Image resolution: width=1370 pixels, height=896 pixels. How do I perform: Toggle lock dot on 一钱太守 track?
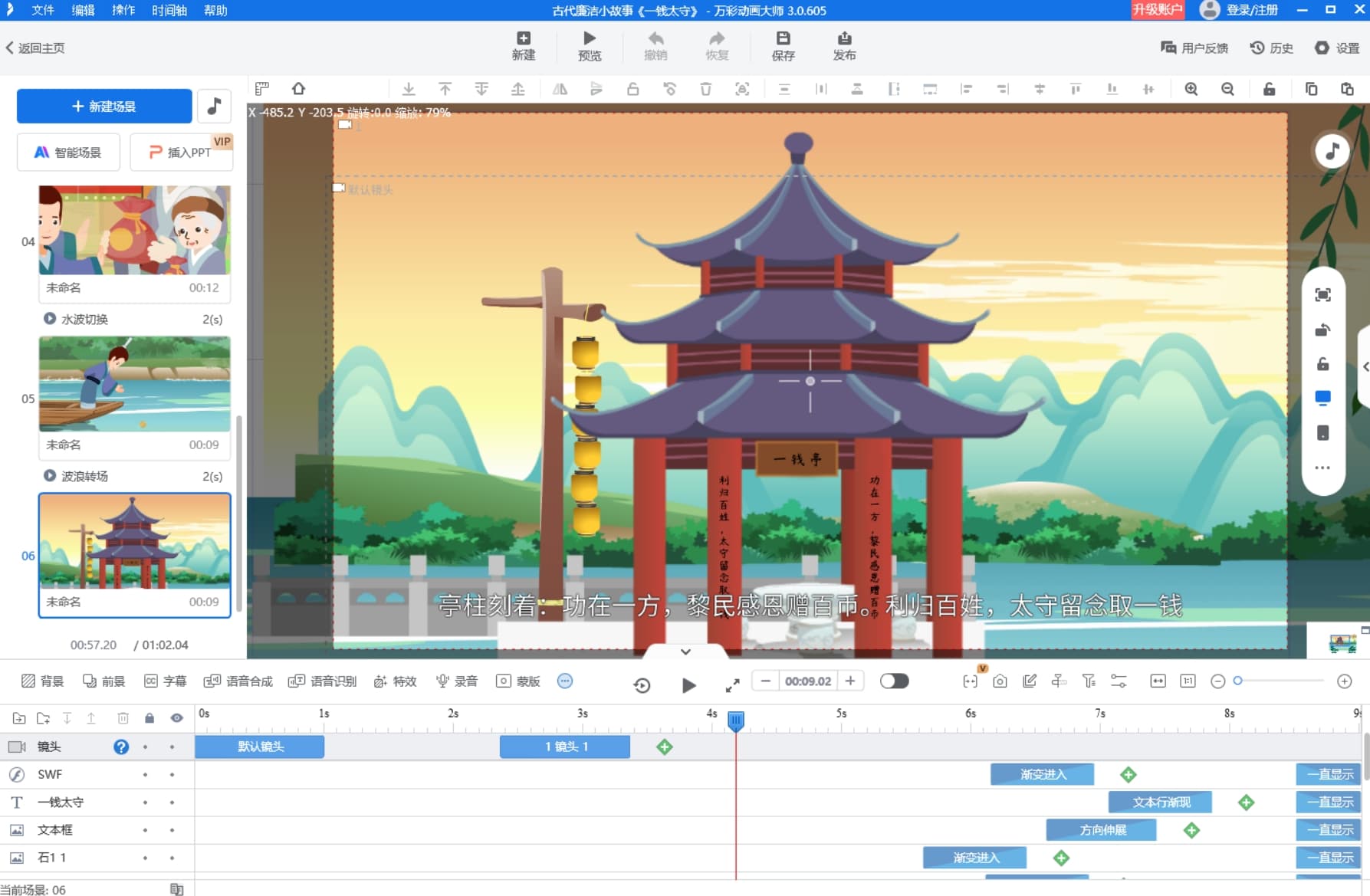(x=145, y=802)
